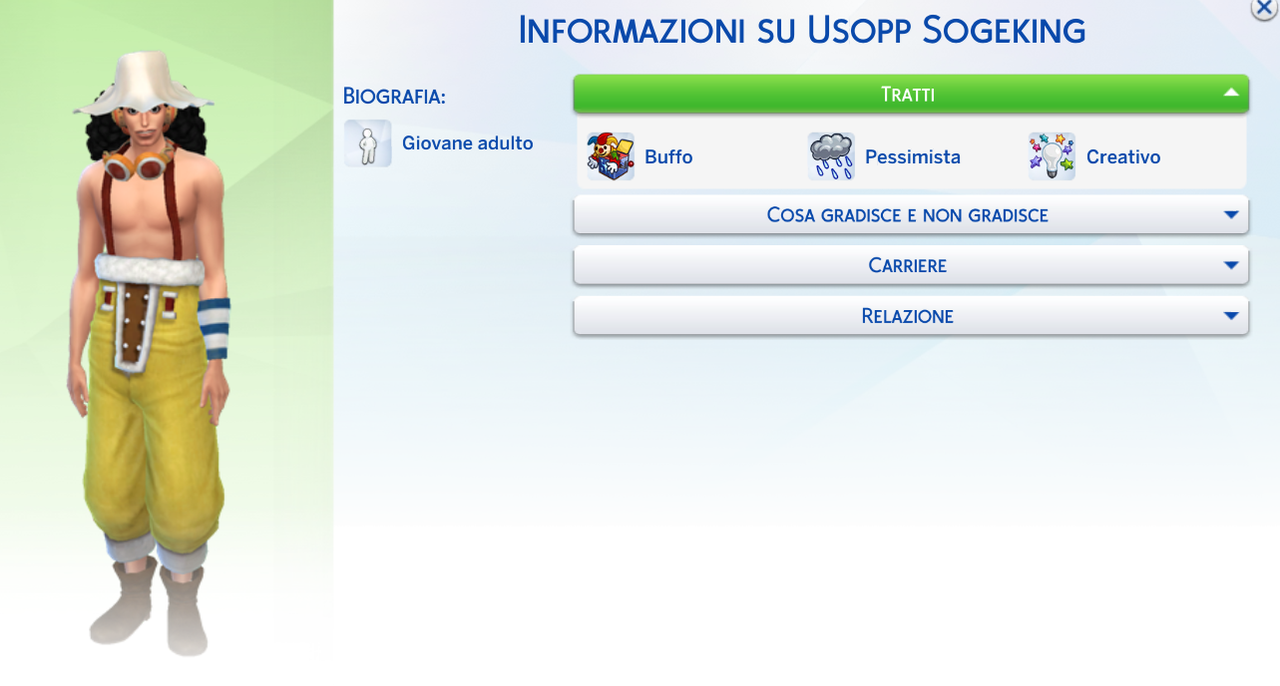Image resolution: width=1280 pixels, height=686 pixels.
Task: Expand Cosa gradisce e non gradisce section
Action: [911, 215]
